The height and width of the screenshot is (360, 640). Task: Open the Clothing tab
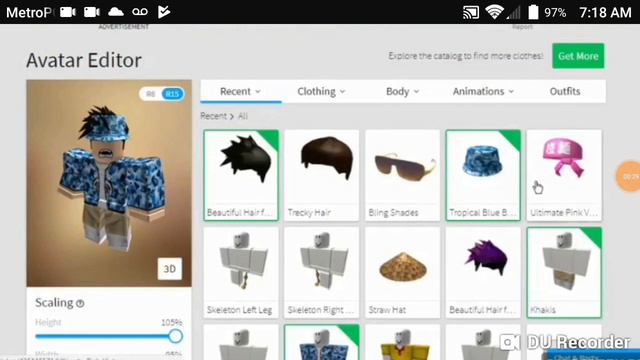coord(321,91)
